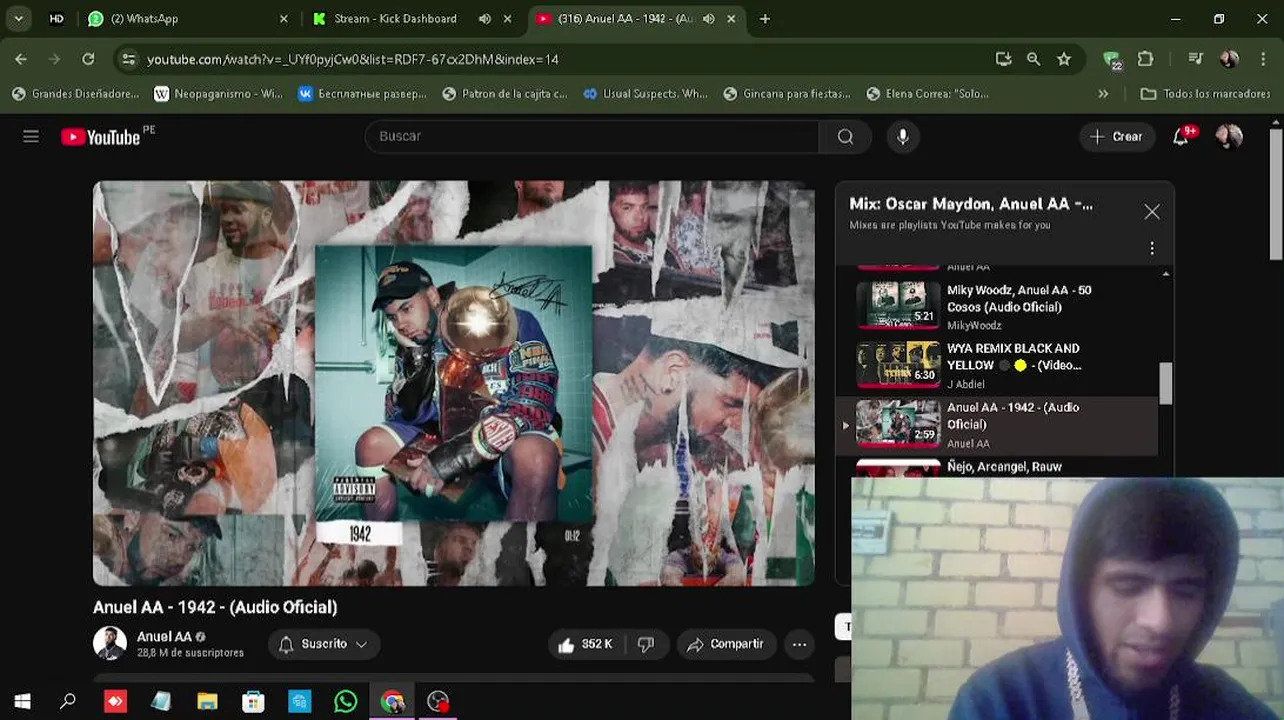Expand the Suscrito subscription dropdown
The height and width of the screenshot is (720, 1284).
[x=323, y=644]
